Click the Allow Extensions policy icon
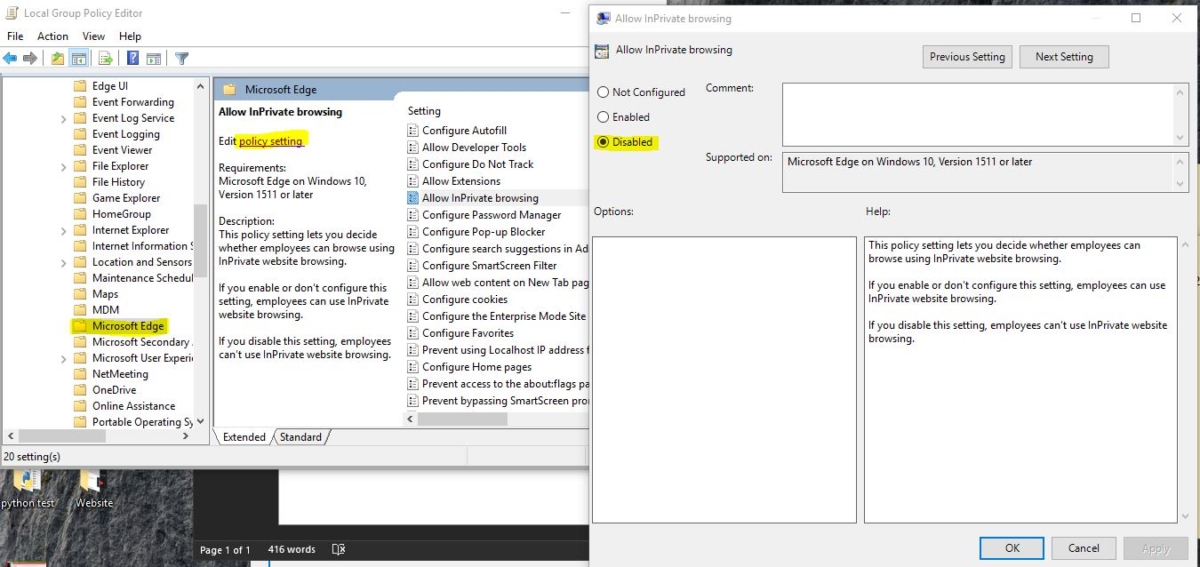 point(413,182)
